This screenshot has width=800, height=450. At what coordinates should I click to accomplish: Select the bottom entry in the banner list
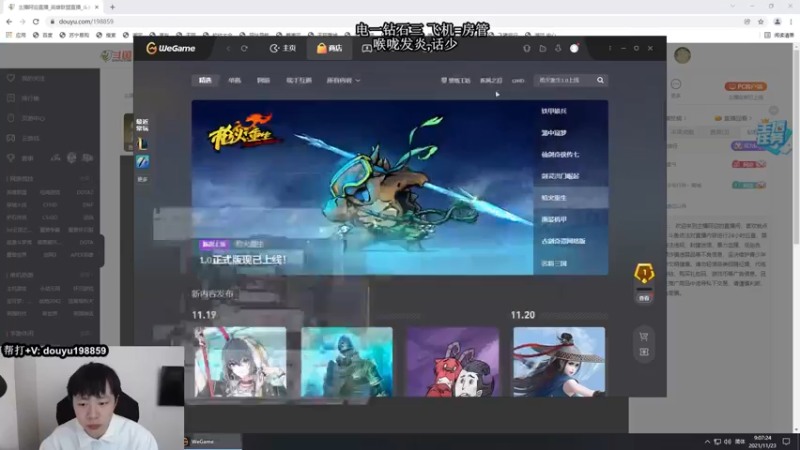[570, 263]
